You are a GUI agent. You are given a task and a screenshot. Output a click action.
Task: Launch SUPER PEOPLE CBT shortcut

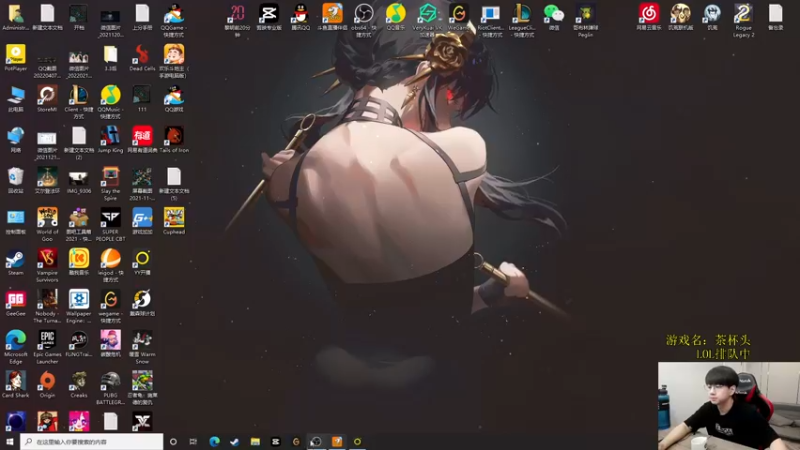pos(110,224)
